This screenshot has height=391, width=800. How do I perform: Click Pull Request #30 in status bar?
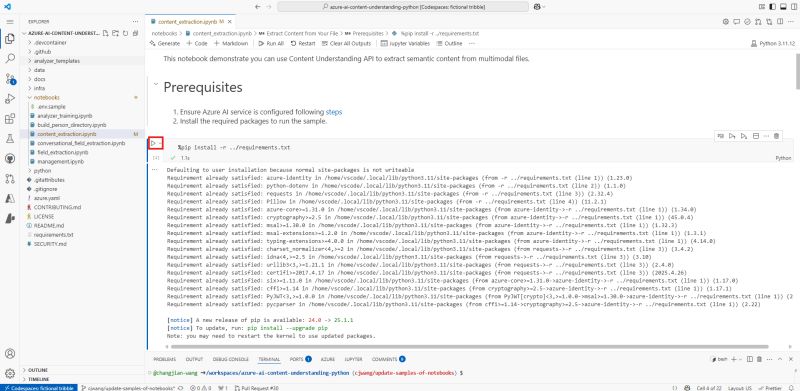pos(257,387)
